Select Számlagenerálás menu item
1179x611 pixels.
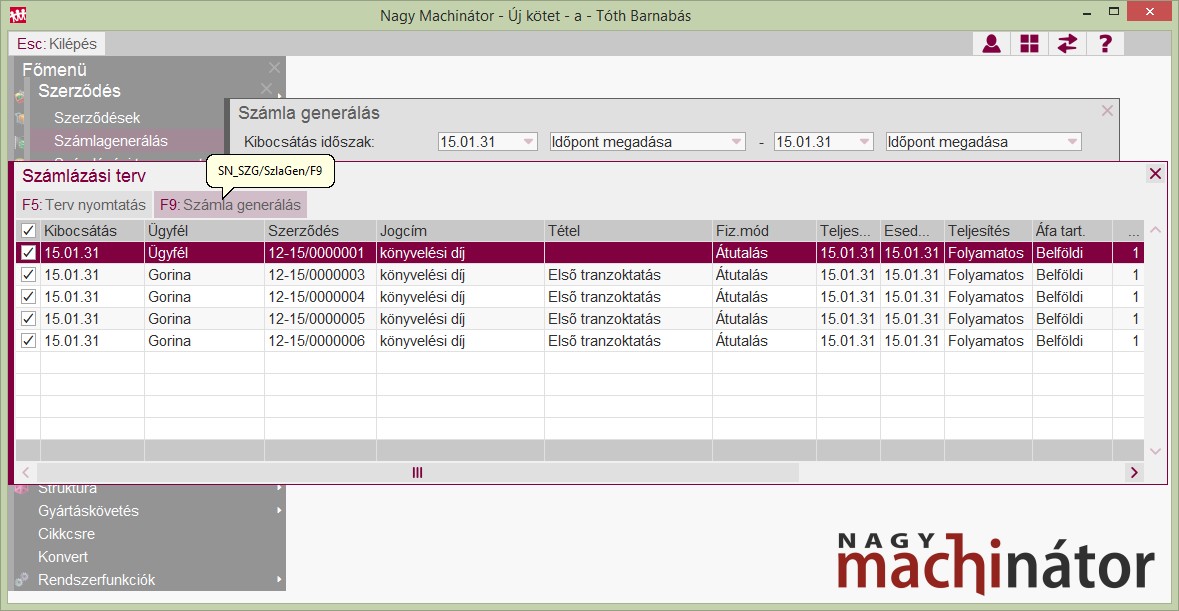pos(111,141)
